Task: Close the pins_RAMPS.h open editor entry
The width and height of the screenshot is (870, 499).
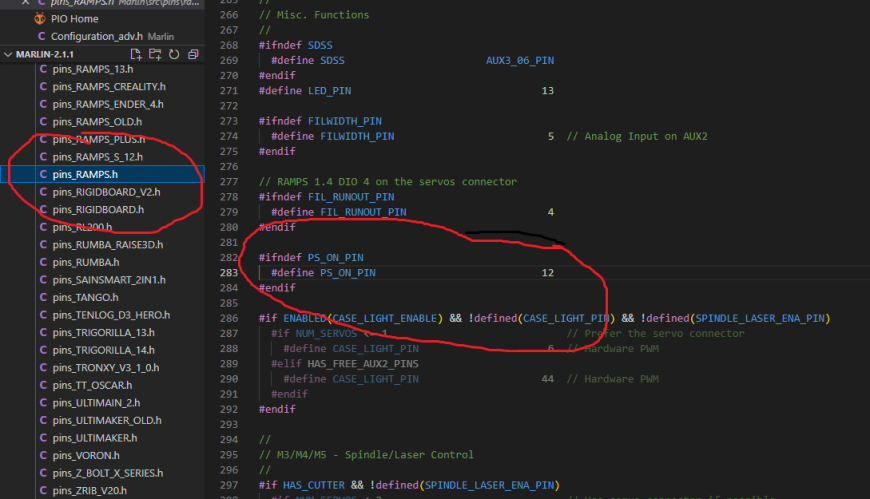Action: (x=27, y=4)
